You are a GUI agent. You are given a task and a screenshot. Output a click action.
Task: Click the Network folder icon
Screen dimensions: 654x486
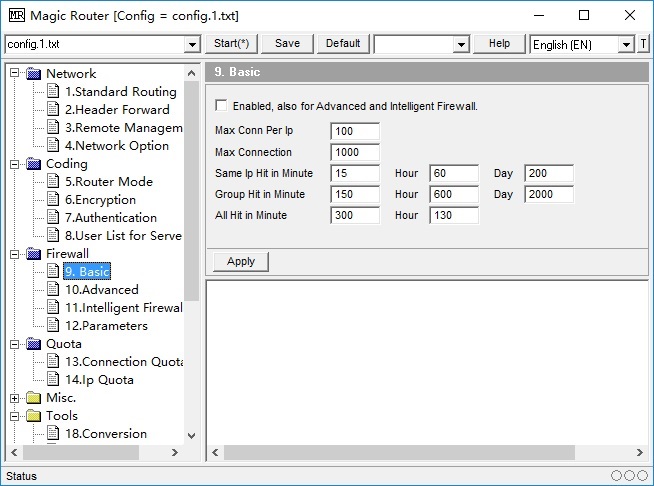(33, 74)
